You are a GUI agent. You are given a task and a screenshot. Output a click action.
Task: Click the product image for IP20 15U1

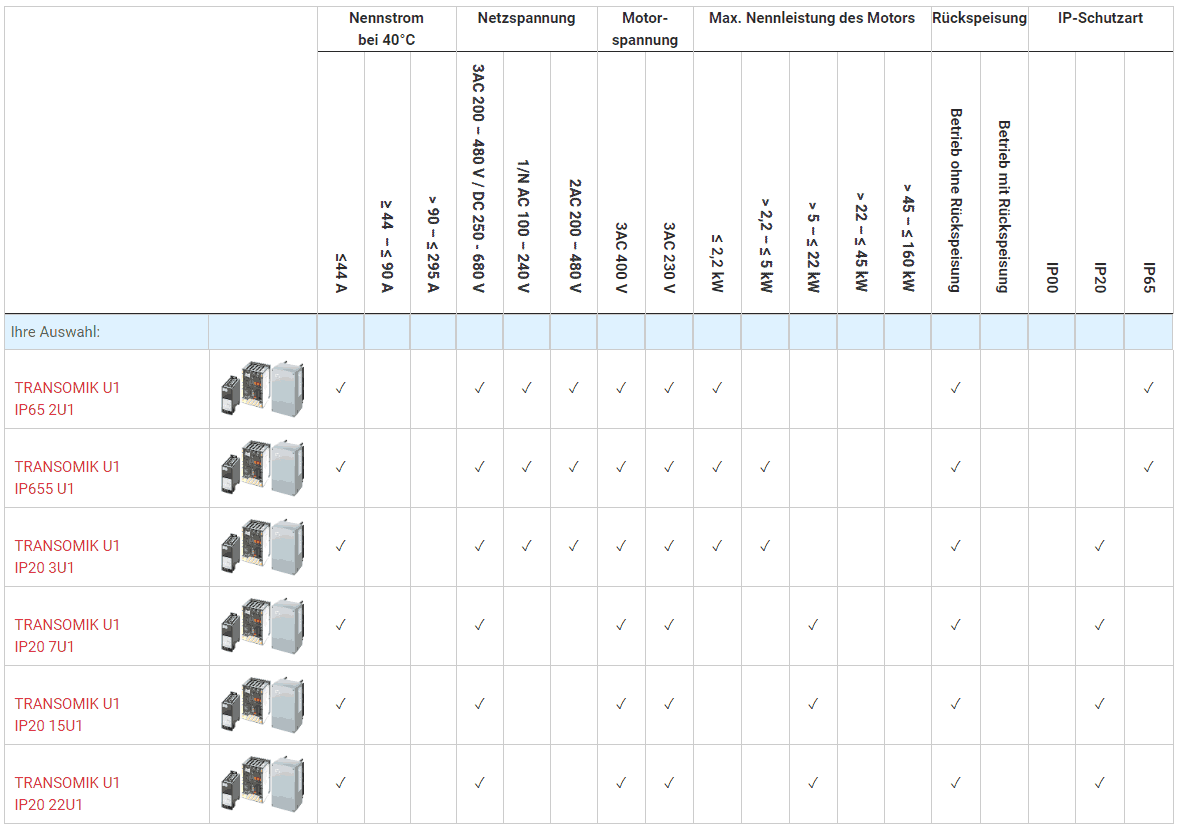coord(263,705)
